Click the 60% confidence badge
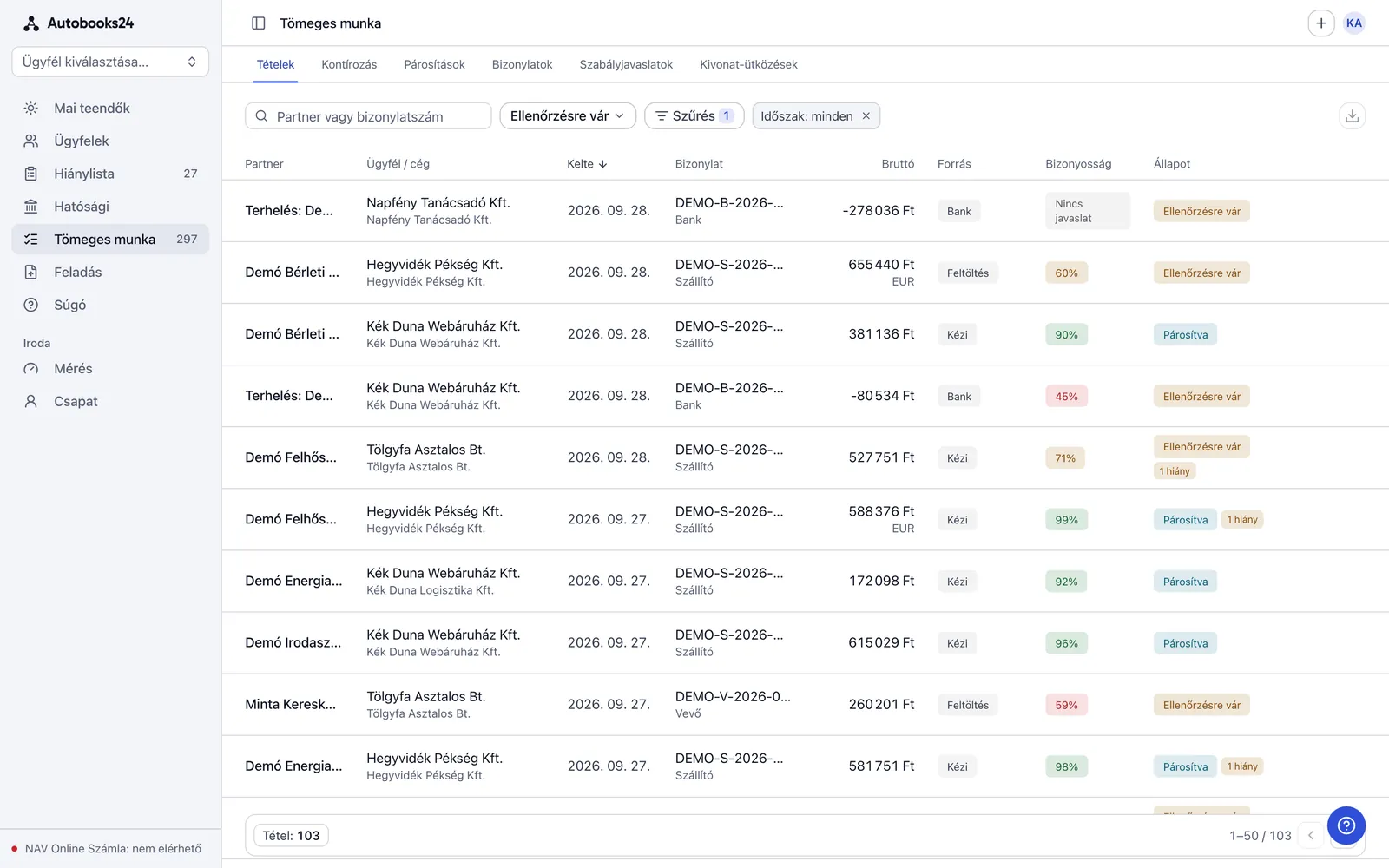The image size is (1389, 868). point(1066,273)
